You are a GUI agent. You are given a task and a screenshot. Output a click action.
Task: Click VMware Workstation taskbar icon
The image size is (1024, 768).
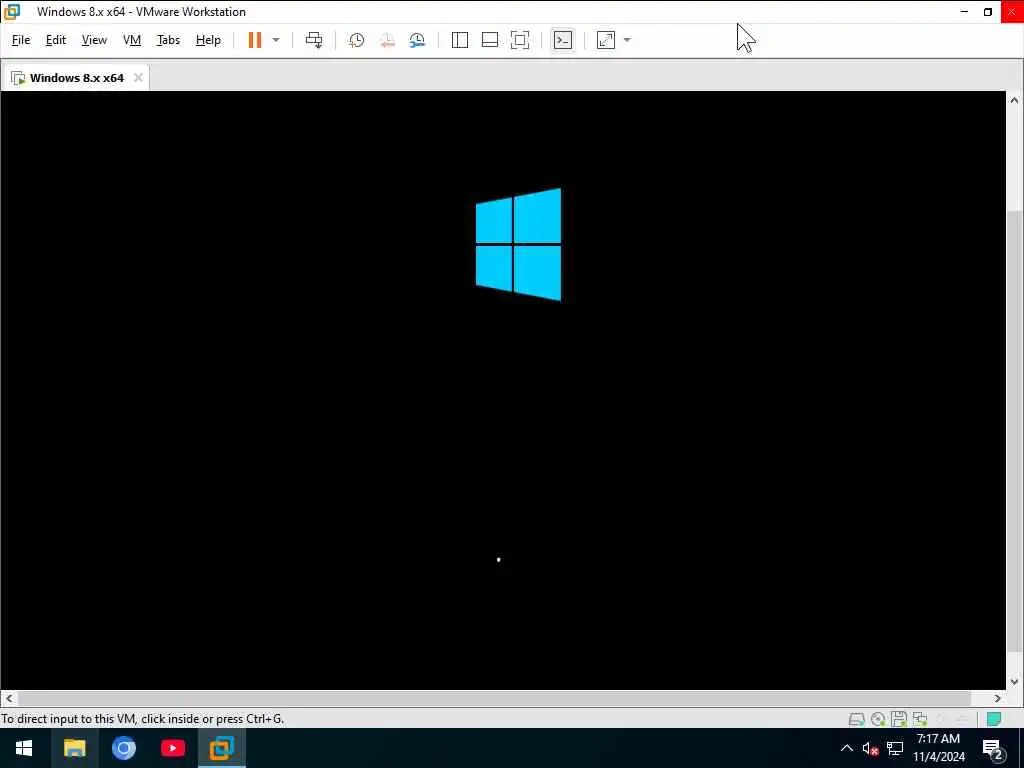click(x=221, y=748)
